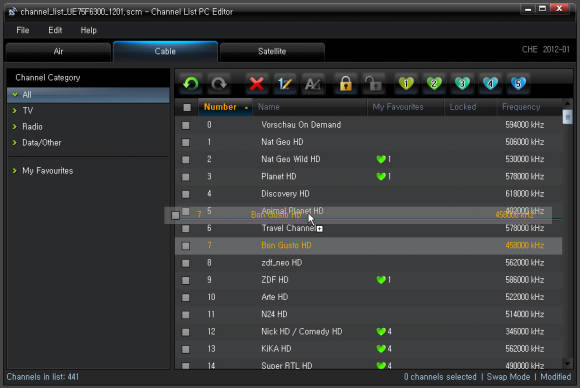Open the Edit menu

point(55,30)
